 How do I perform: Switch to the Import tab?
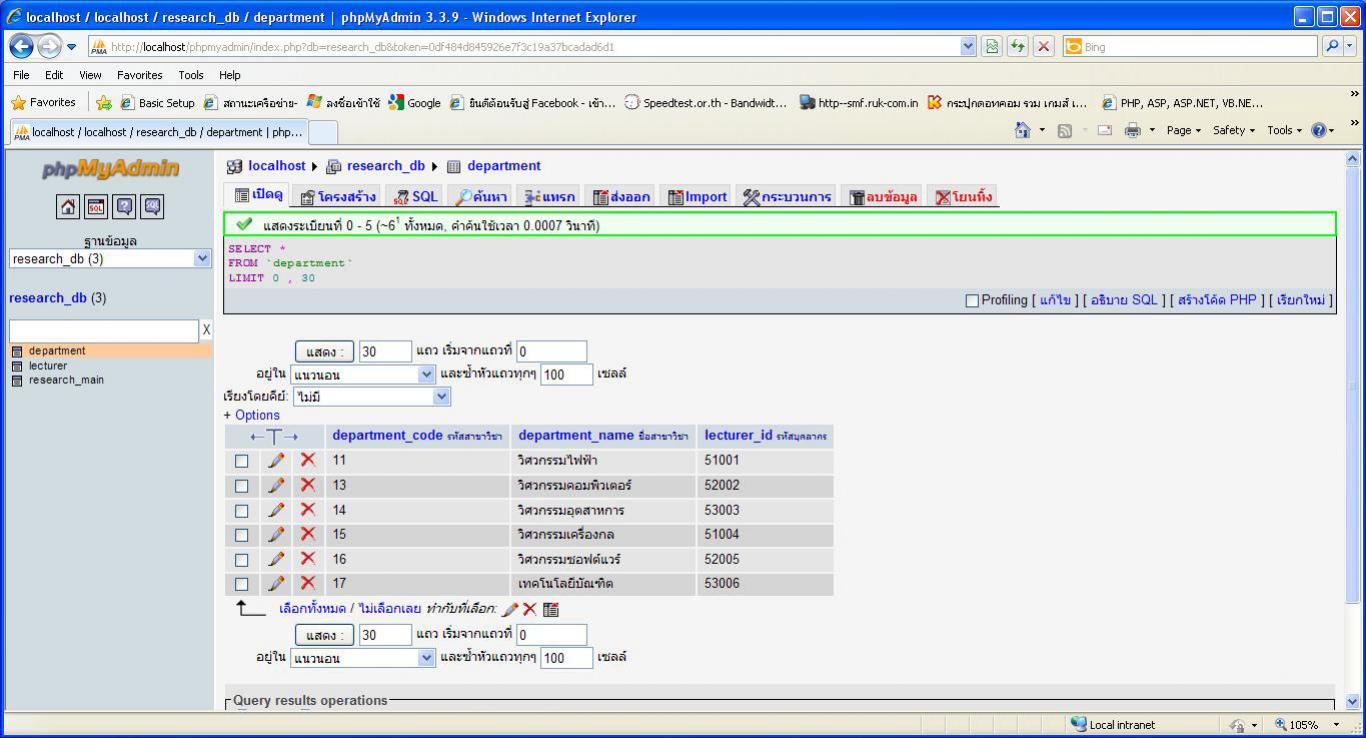[x=697, y=197]
